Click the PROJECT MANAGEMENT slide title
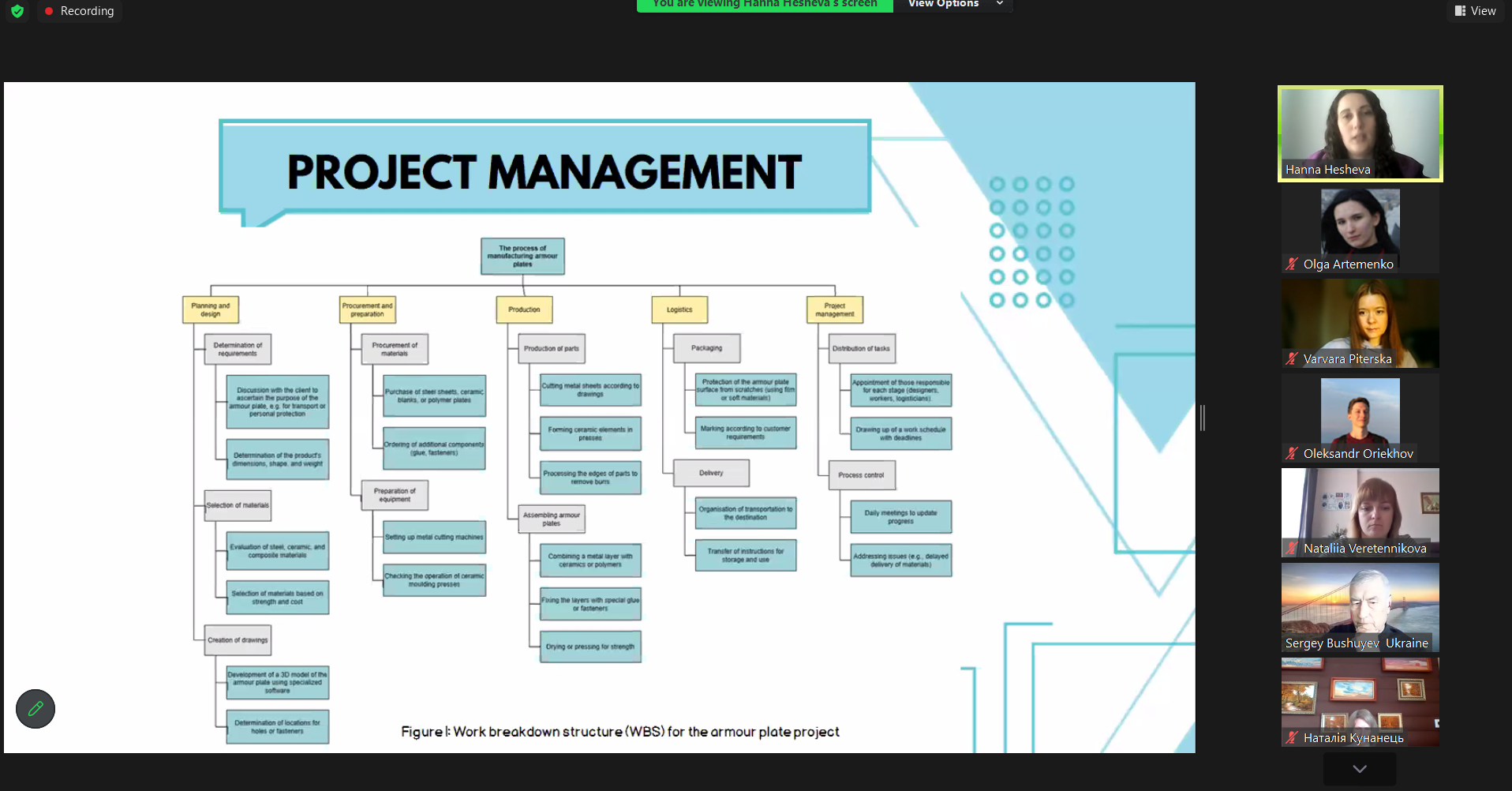1512x791 pixels. [x=545, y=172]
